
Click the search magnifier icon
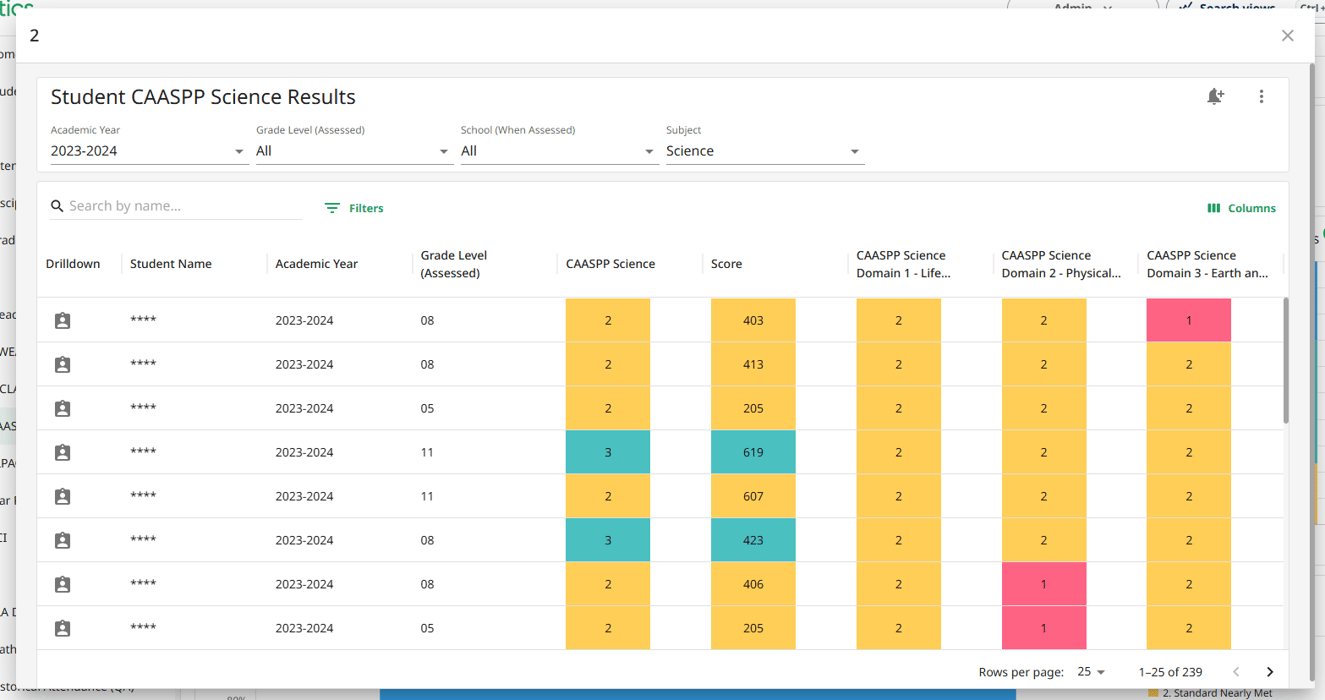(x=57, y=206)
